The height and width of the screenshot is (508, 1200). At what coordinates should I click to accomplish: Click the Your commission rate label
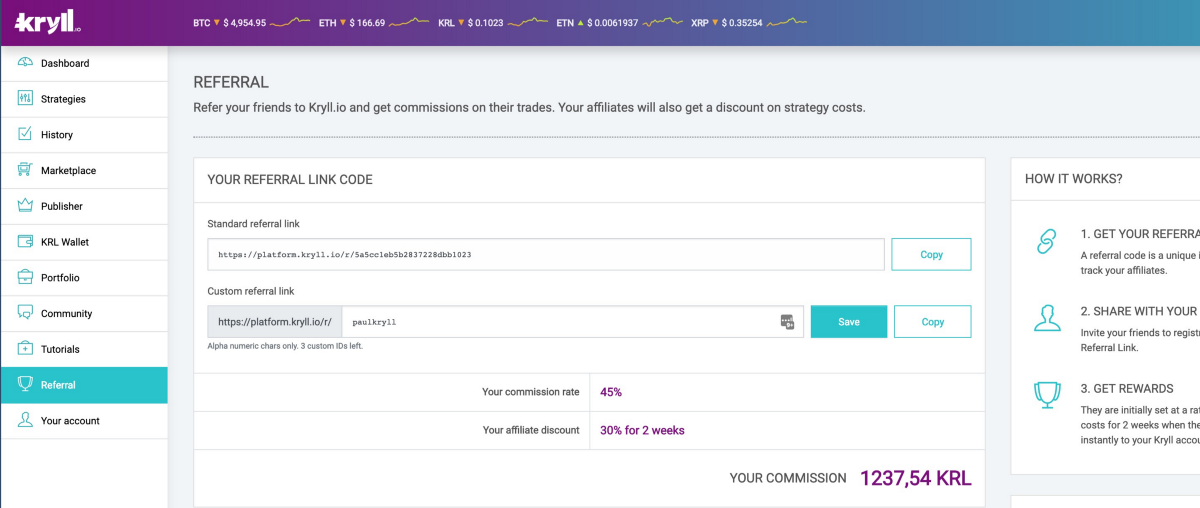click(x=530, y=392)
